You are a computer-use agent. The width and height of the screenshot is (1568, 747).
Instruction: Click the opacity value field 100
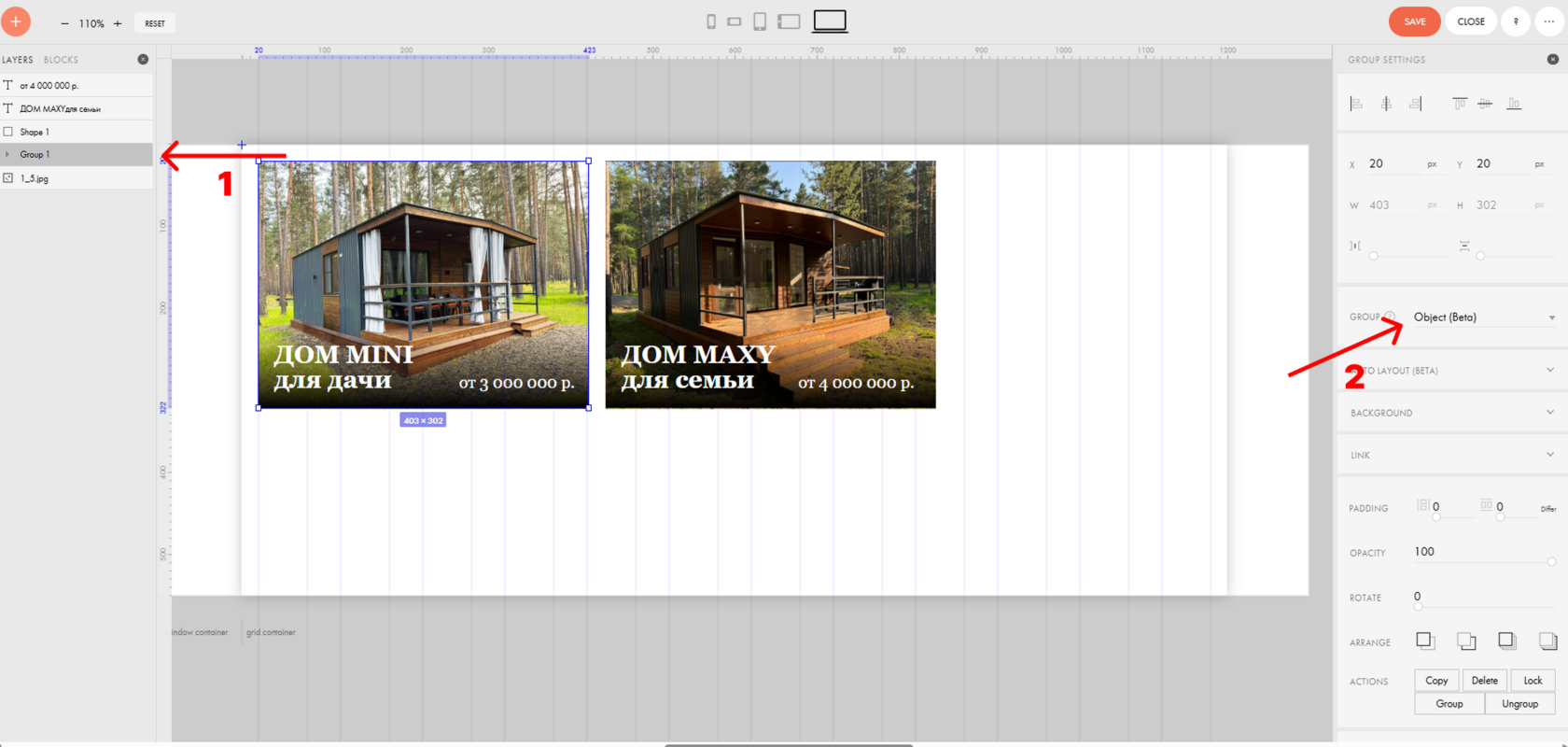pos(1484,552)
